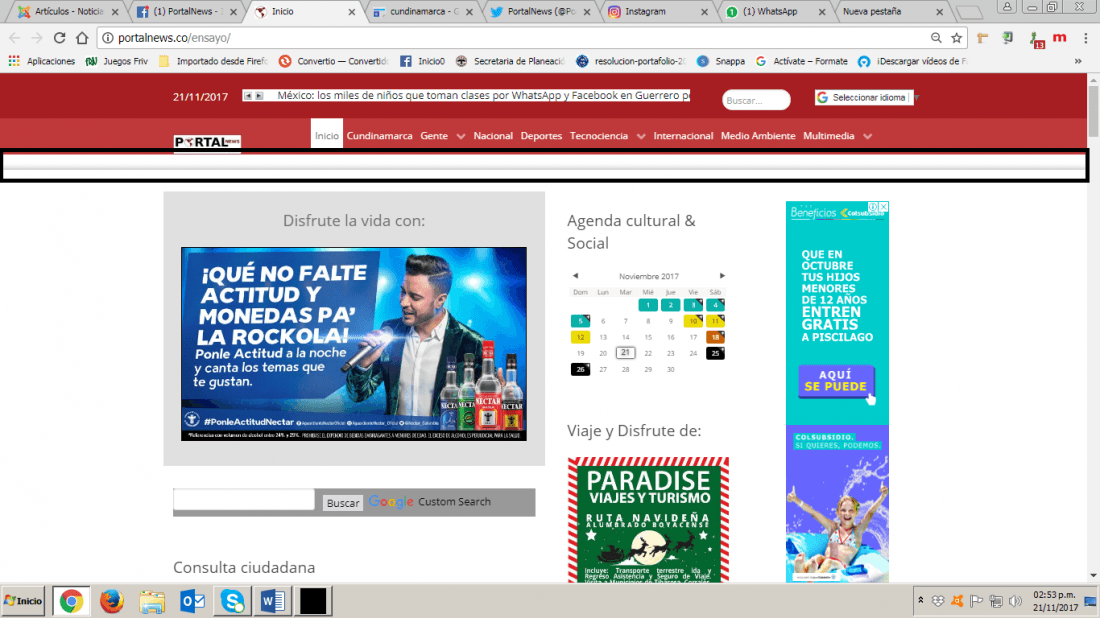Go to previous month in calendar
Screen dimensions: 1100x618
575,276
